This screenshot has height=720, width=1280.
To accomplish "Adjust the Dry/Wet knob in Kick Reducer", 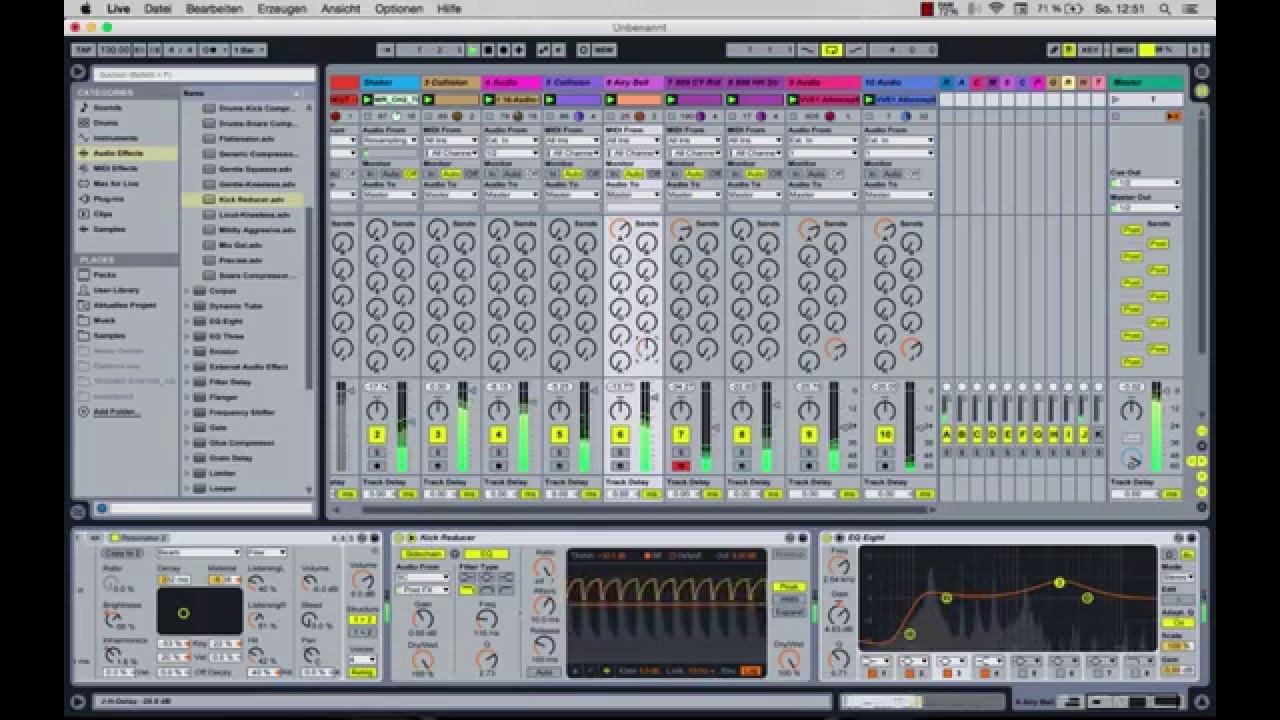I will pyautogui.click(x=790, y=659).
